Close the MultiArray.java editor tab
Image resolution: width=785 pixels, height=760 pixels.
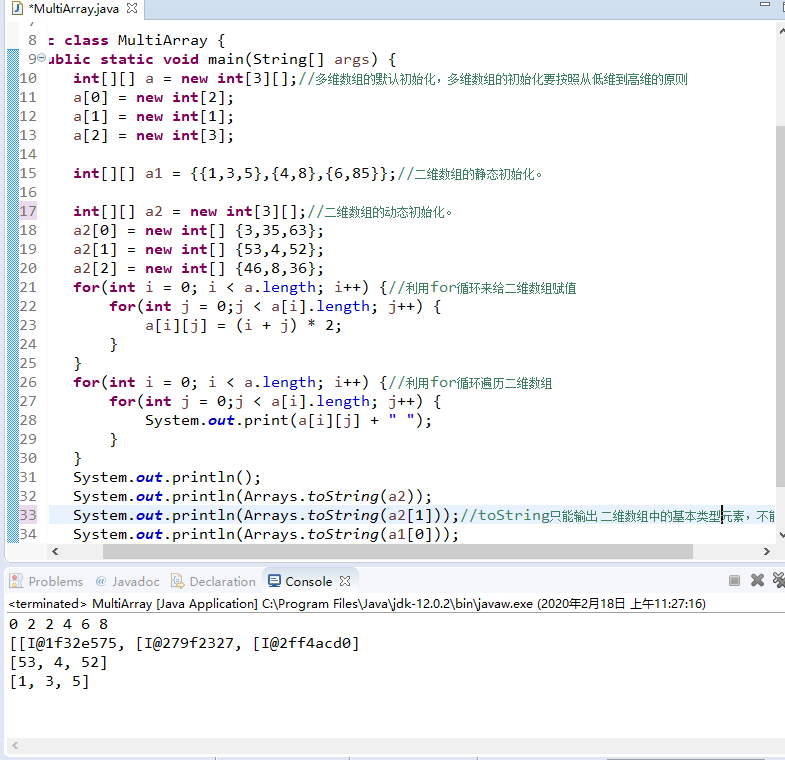132,9
